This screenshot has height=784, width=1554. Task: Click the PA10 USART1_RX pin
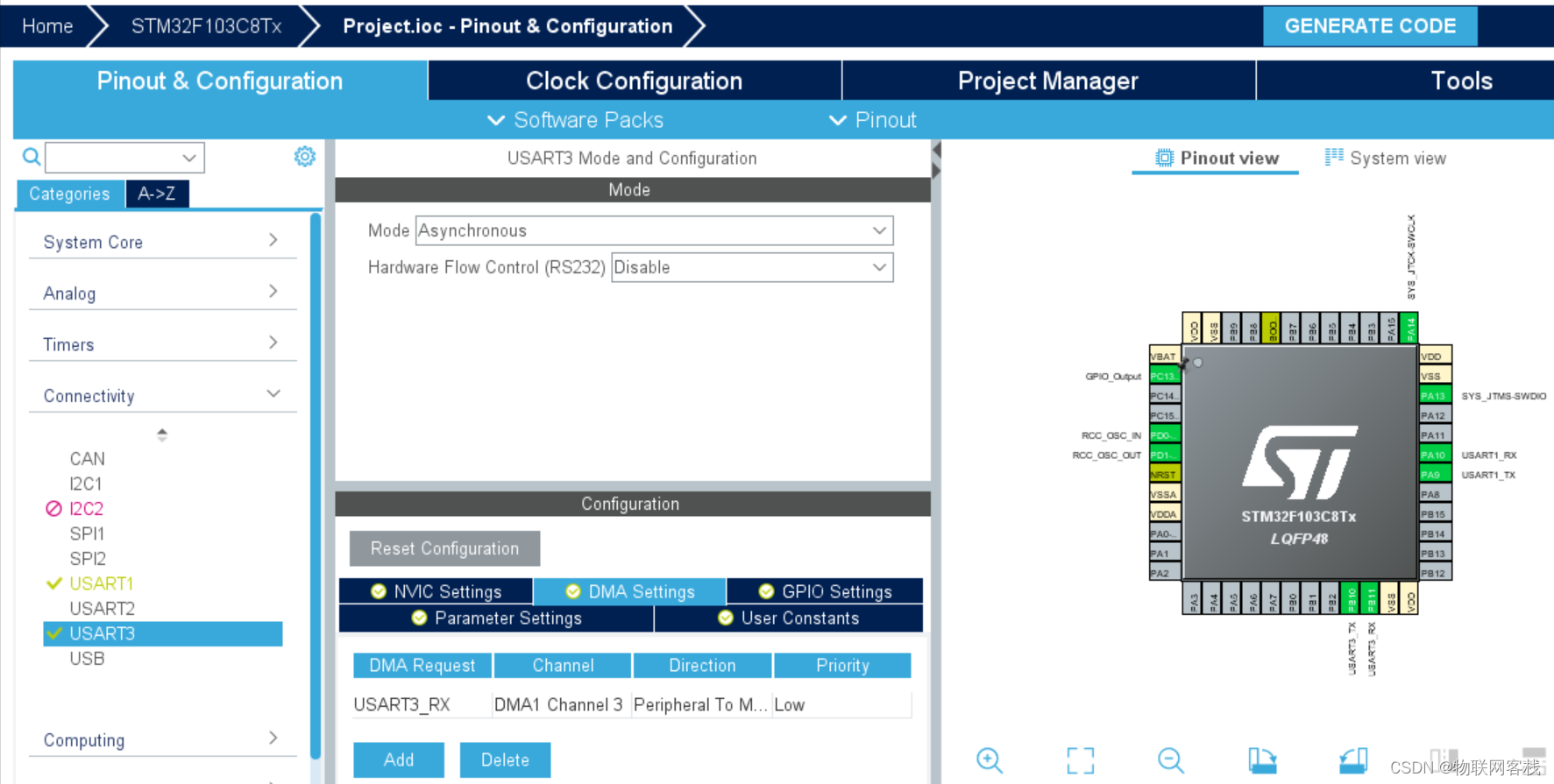pyautogui.click(x=1435, y=455)
